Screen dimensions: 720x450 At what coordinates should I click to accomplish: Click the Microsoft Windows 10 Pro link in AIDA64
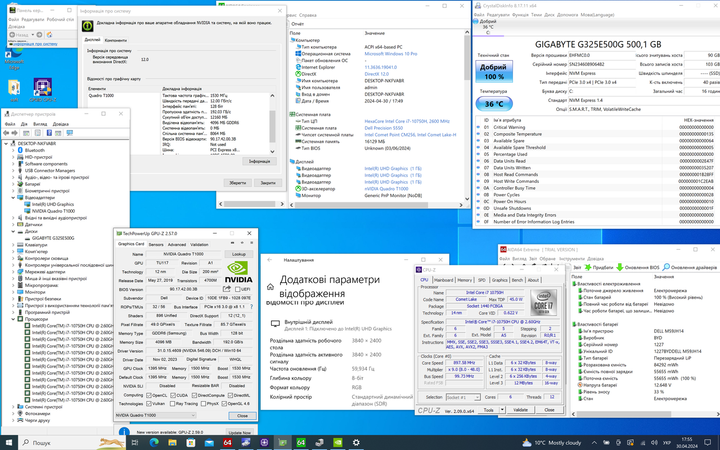click(x=391, y=54)
